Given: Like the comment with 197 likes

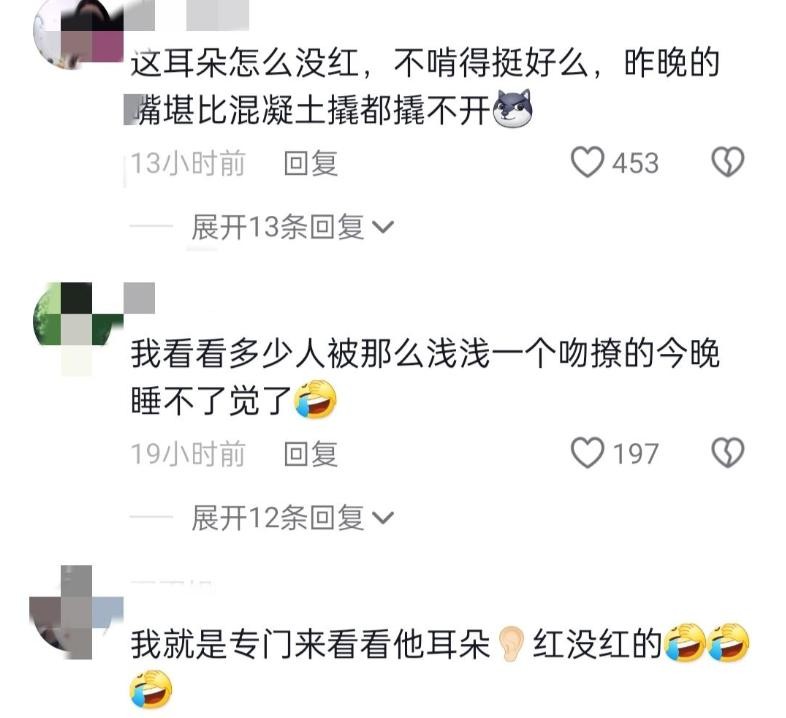Looking at the screenshot, I should (587, 453).
